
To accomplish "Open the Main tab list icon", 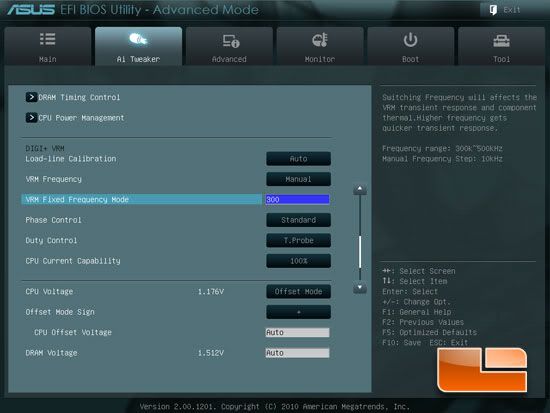I will [47, 39].
